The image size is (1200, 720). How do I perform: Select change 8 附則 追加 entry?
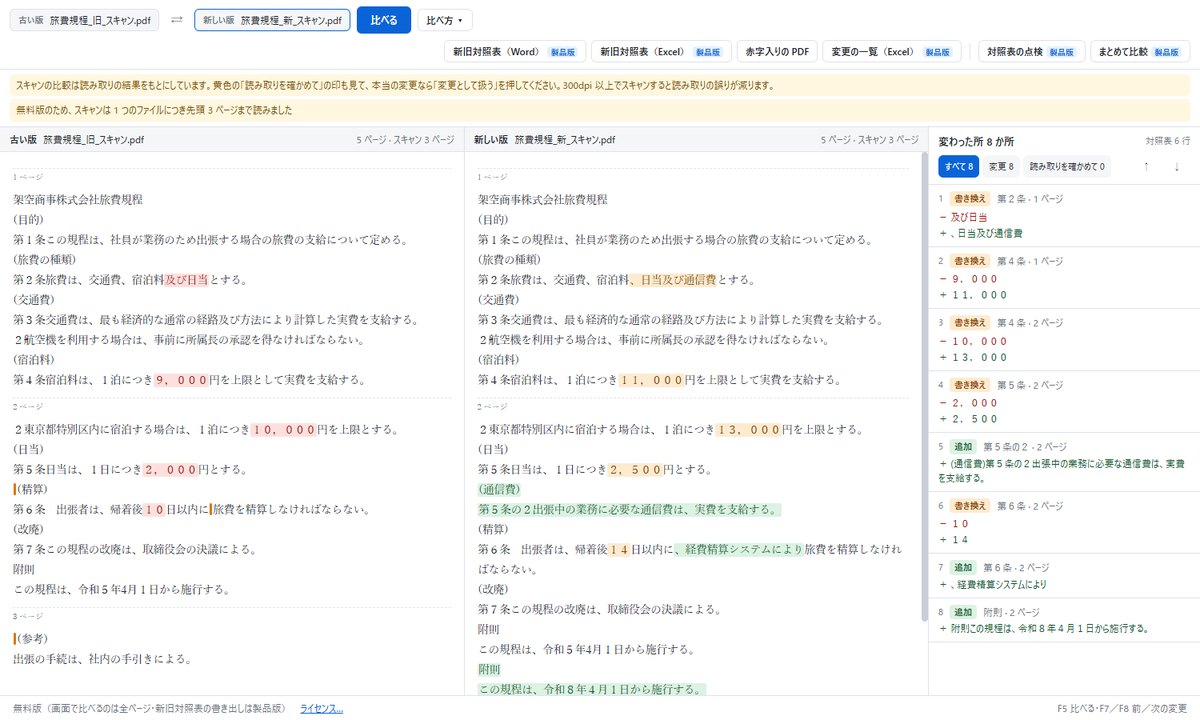[x=1064, y=620]
